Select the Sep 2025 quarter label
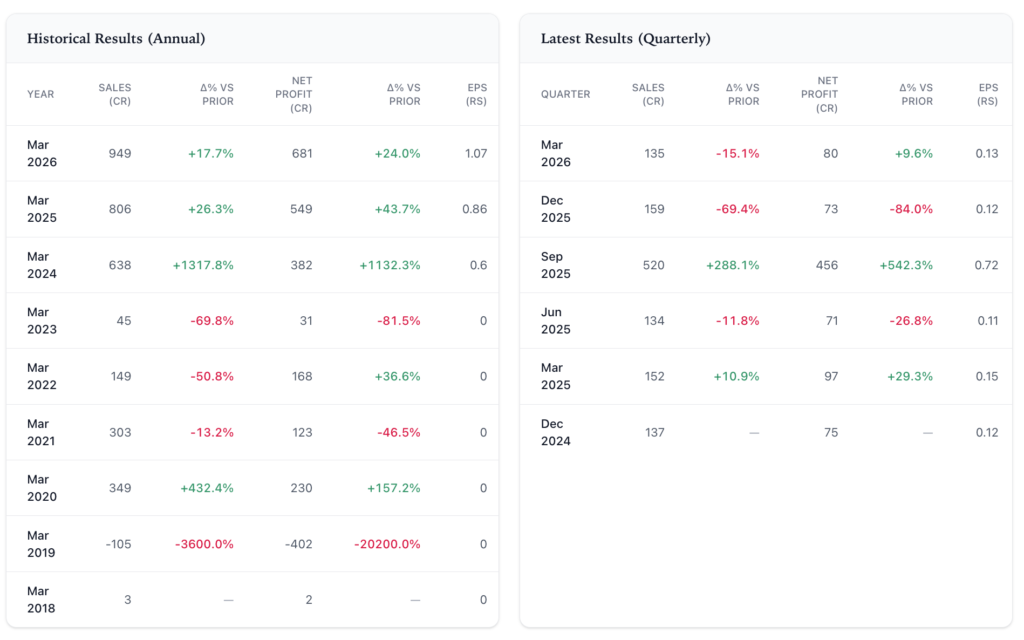Screen dimensions: 1024x640 point(555,265)
